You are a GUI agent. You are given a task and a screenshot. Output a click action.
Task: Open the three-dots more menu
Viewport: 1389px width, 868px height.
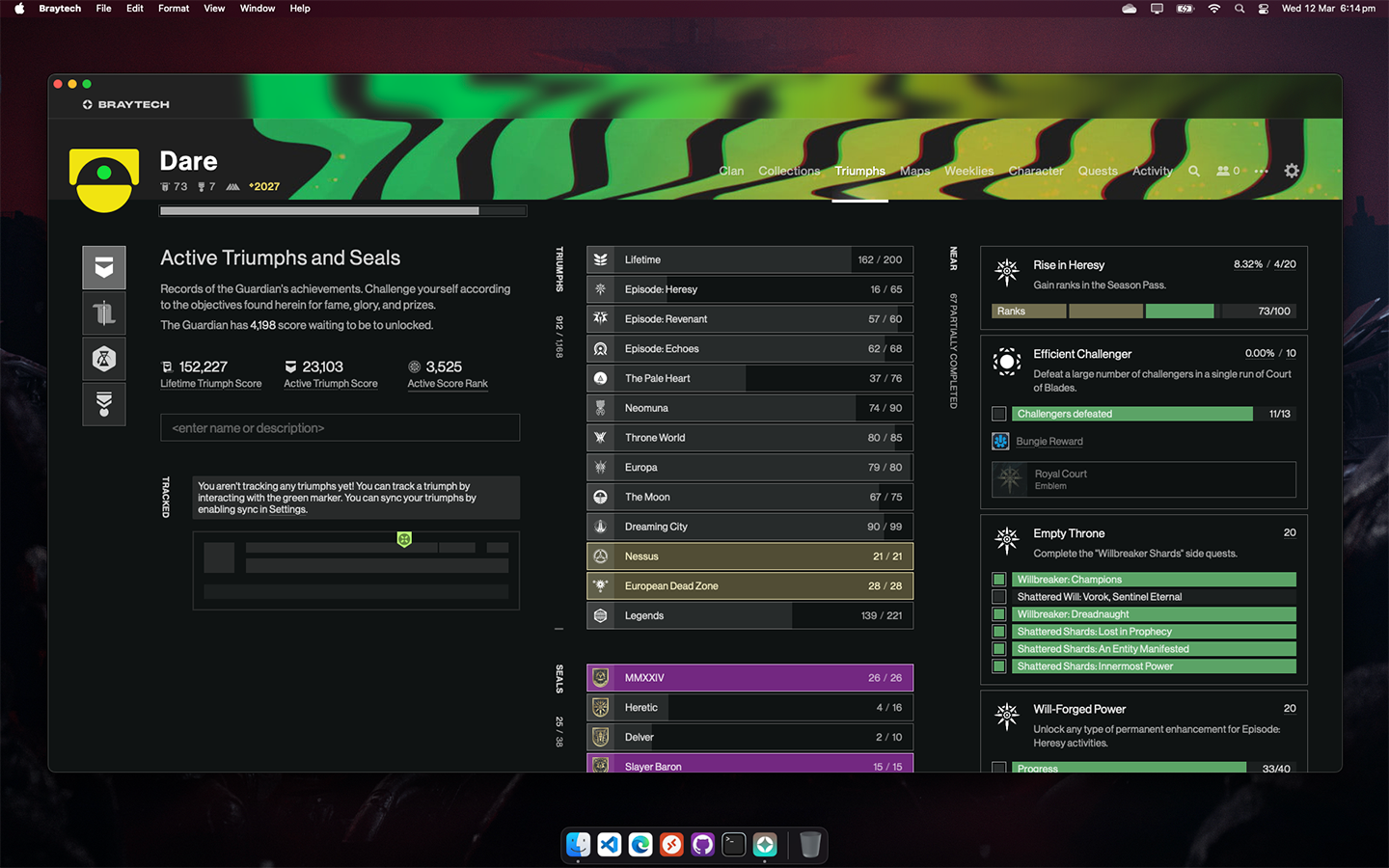[x=1261, y=171]
